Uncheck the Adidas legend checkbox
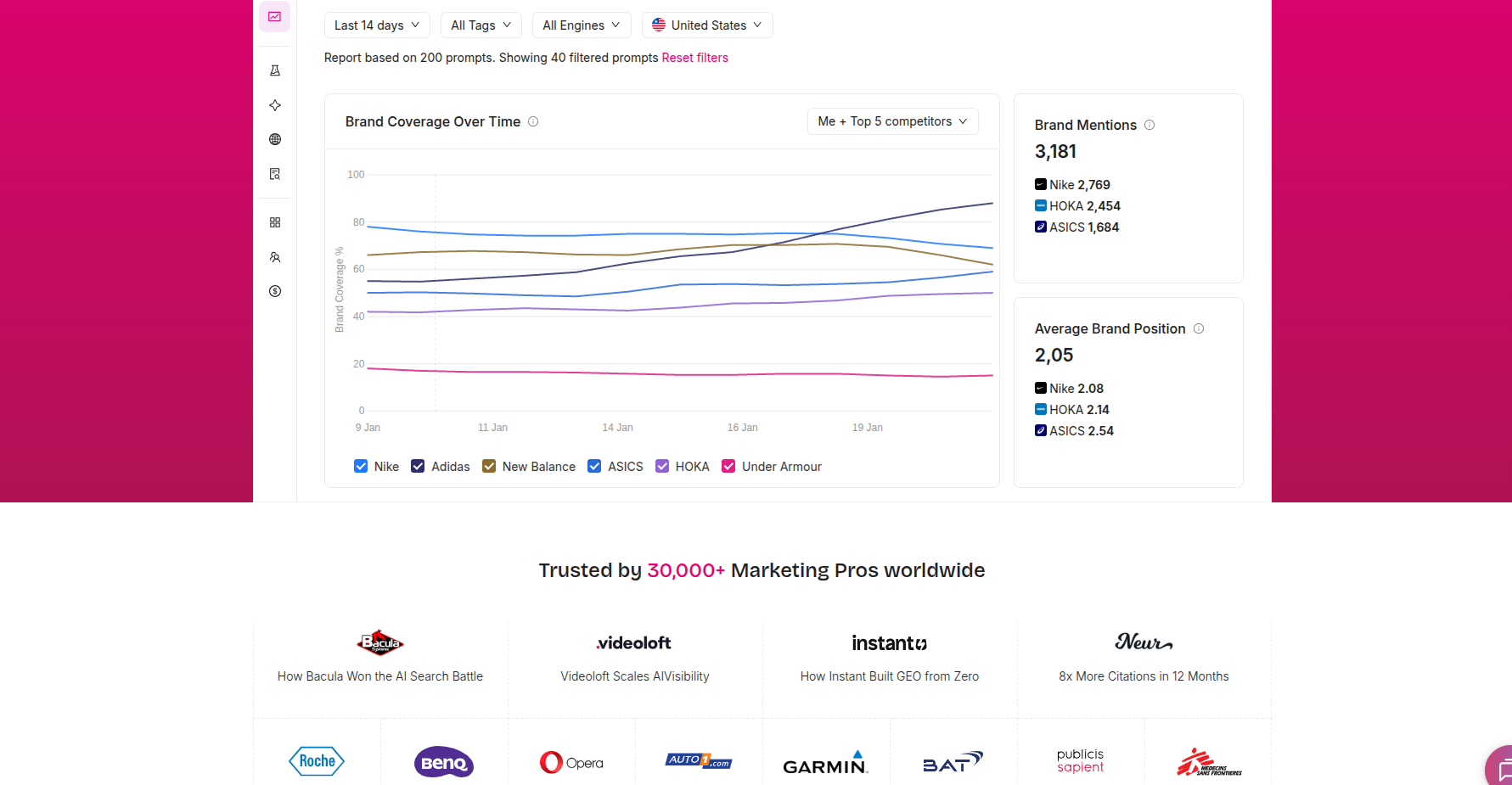This screenshot has width=1512, height=785. point(418,466)
